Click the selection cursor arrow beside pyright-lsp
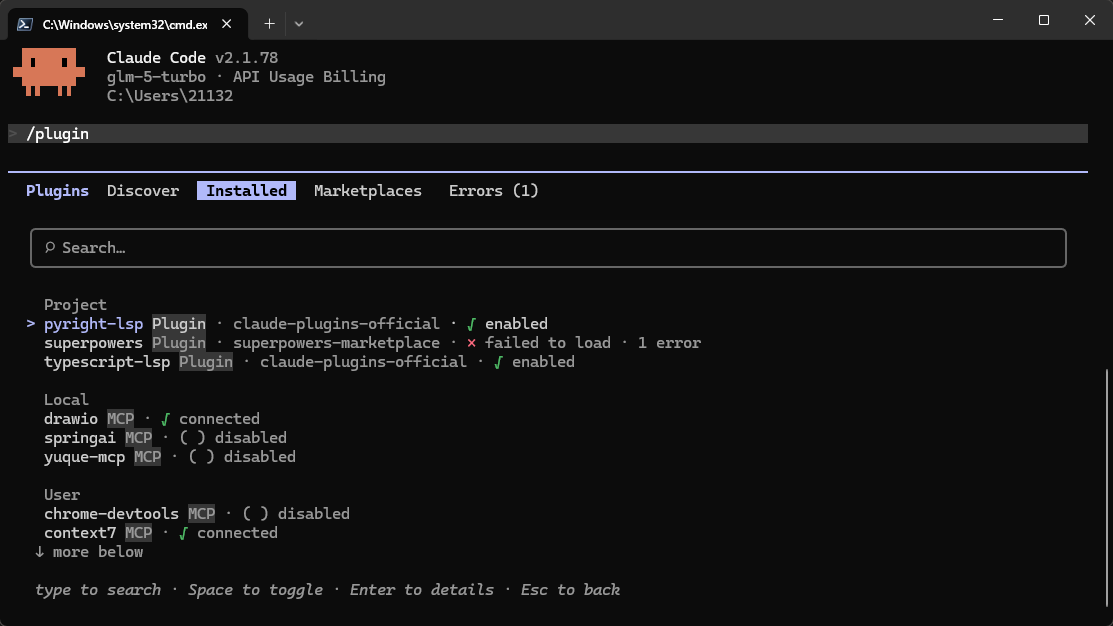The height and width of the screenshot is (626, 1113). (31, 324)
